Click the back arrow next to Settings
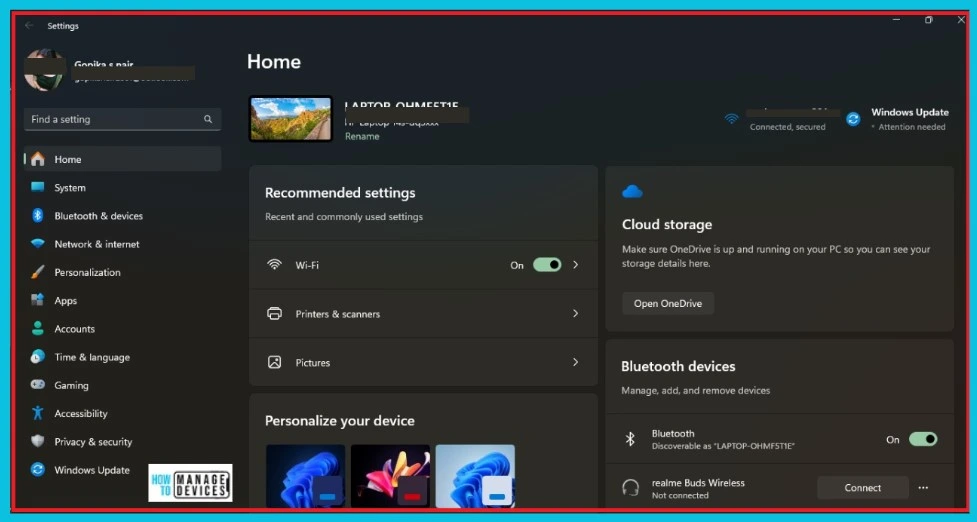 pyautogui.click(x=29, y=26)
